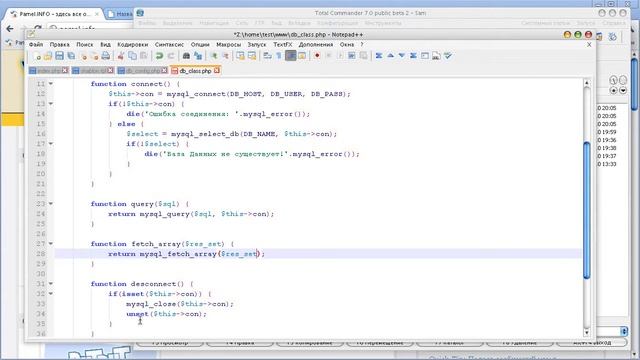Image resolution: width=640 pixels, height=360 pixels.
Task: Click the 13:33 file entry in Total Commander
Action: (x=607, y=164)
